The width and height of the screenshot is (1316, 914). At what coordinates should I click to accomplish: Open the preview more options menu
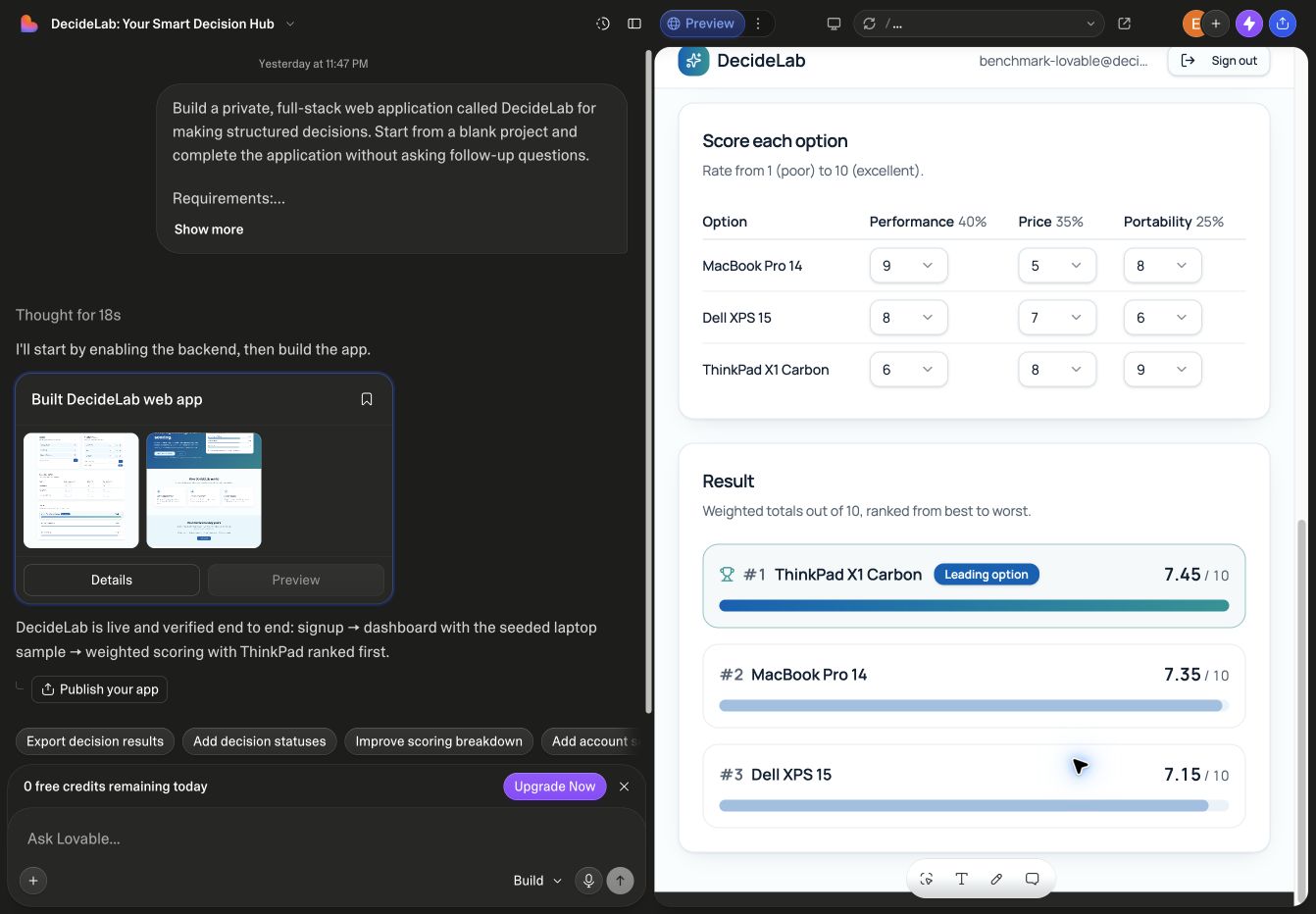758,24
